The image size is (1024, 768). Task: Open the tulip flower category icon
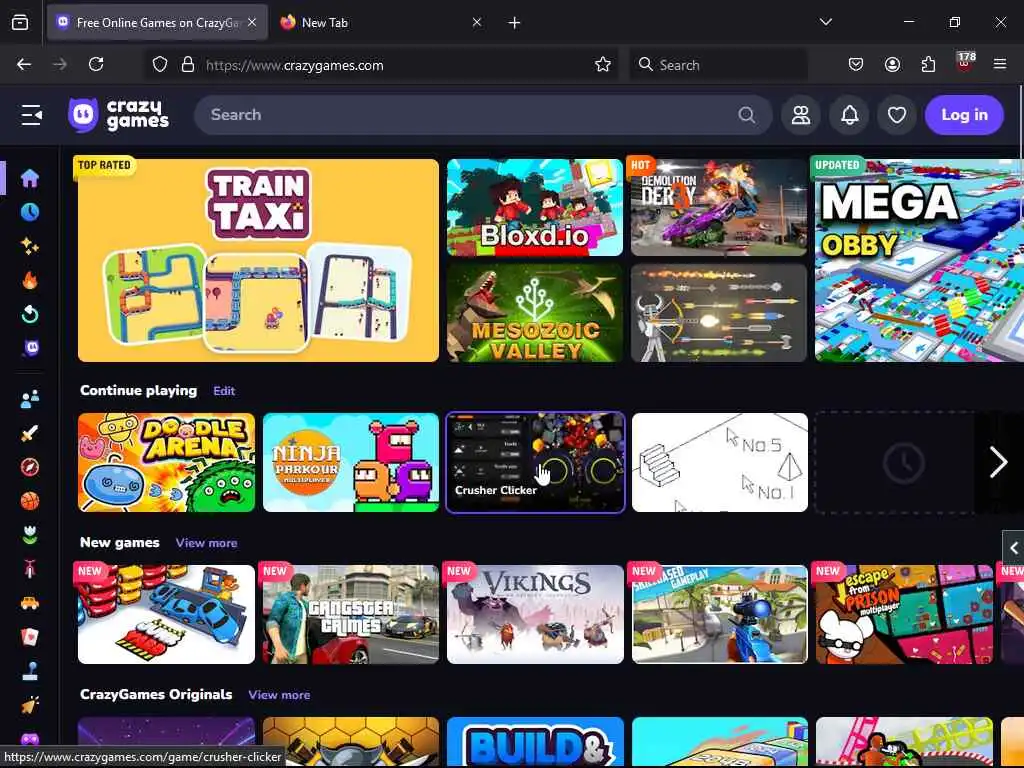29,535
